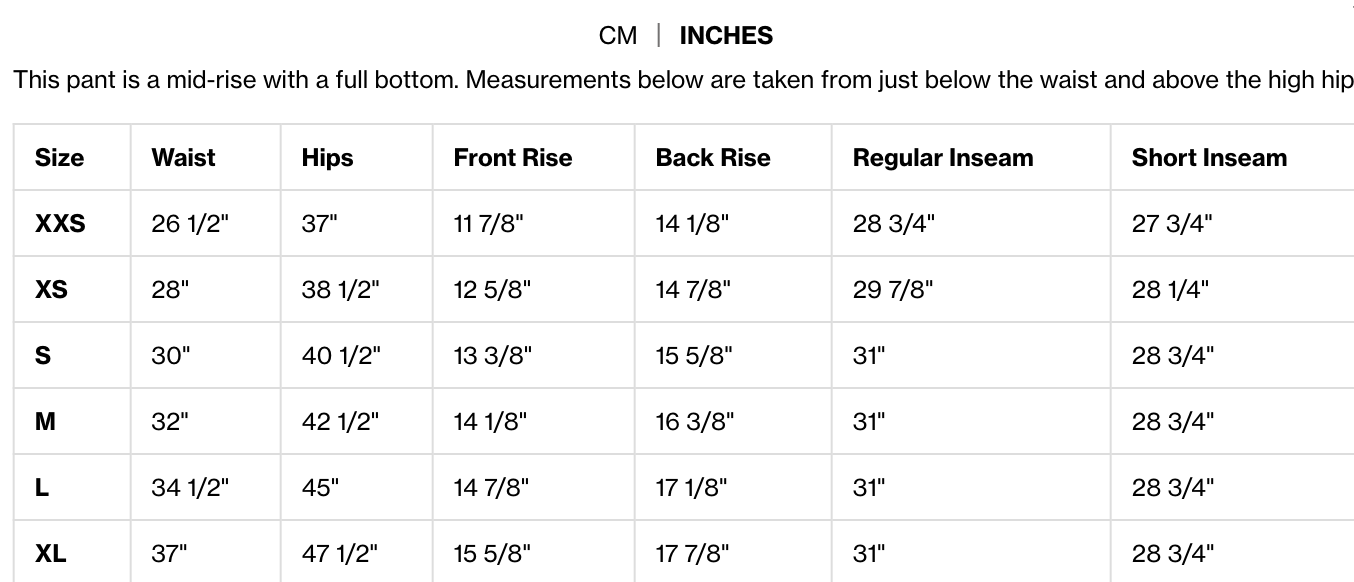The width and height of the screenshot is (1354, 582).
Task: Click the mid-rise pant description text
Action: (x=680, y=80)
